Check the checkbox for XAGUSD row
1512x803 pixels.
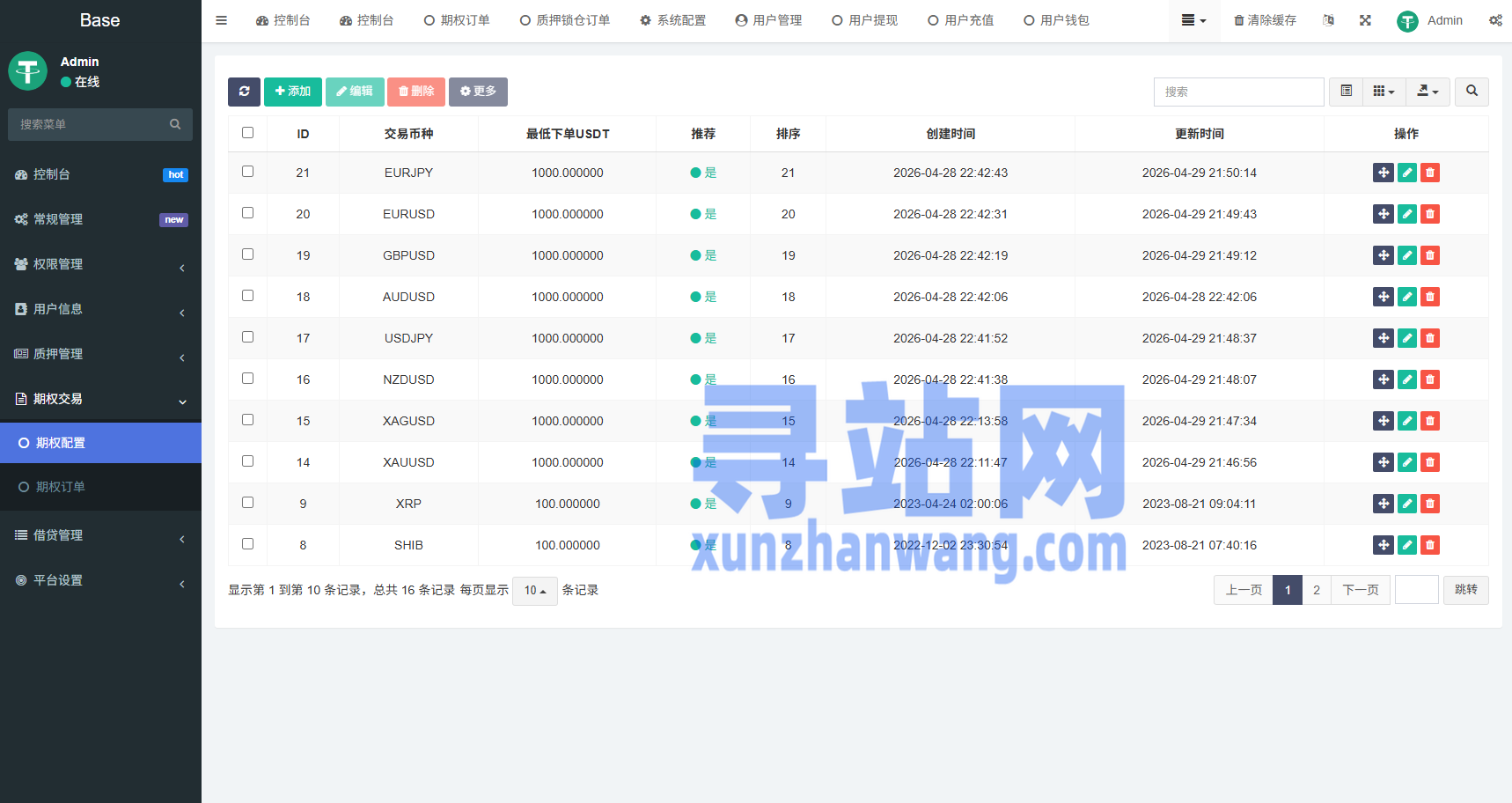pos(247,420)
